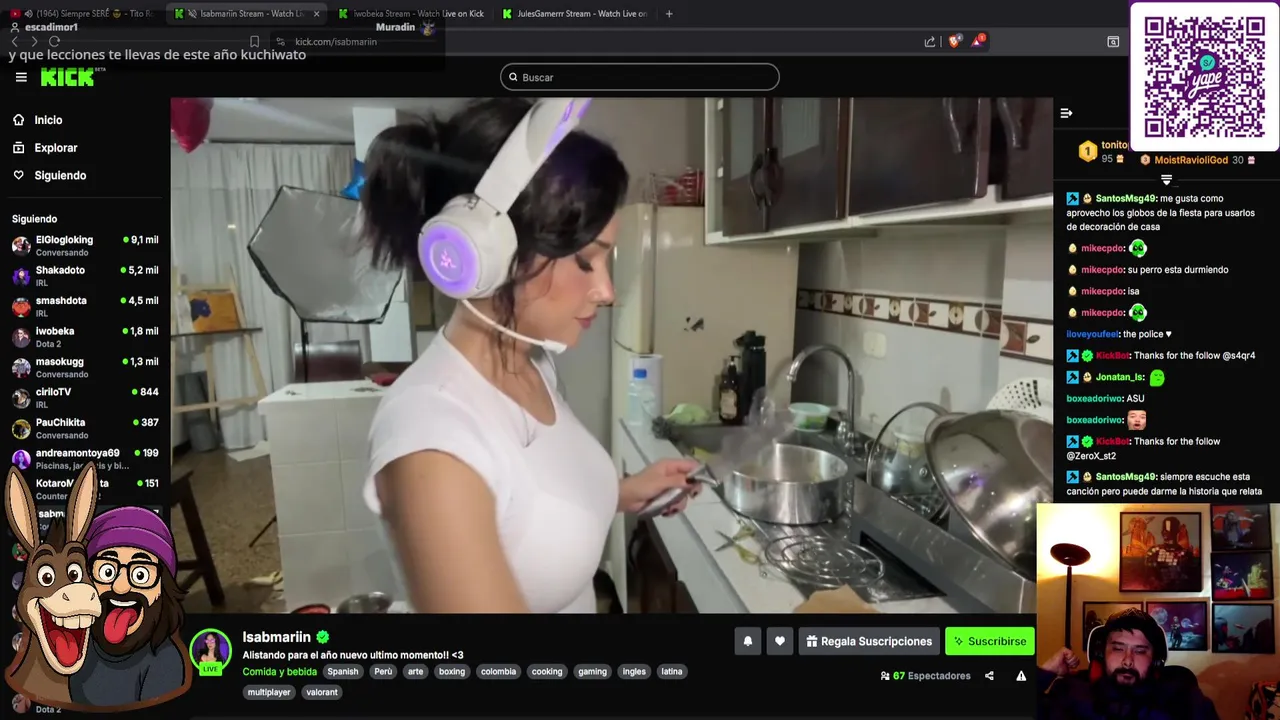Open PauChikita channel in following list
Screen dimensions: 1280x720
point(85,428)
